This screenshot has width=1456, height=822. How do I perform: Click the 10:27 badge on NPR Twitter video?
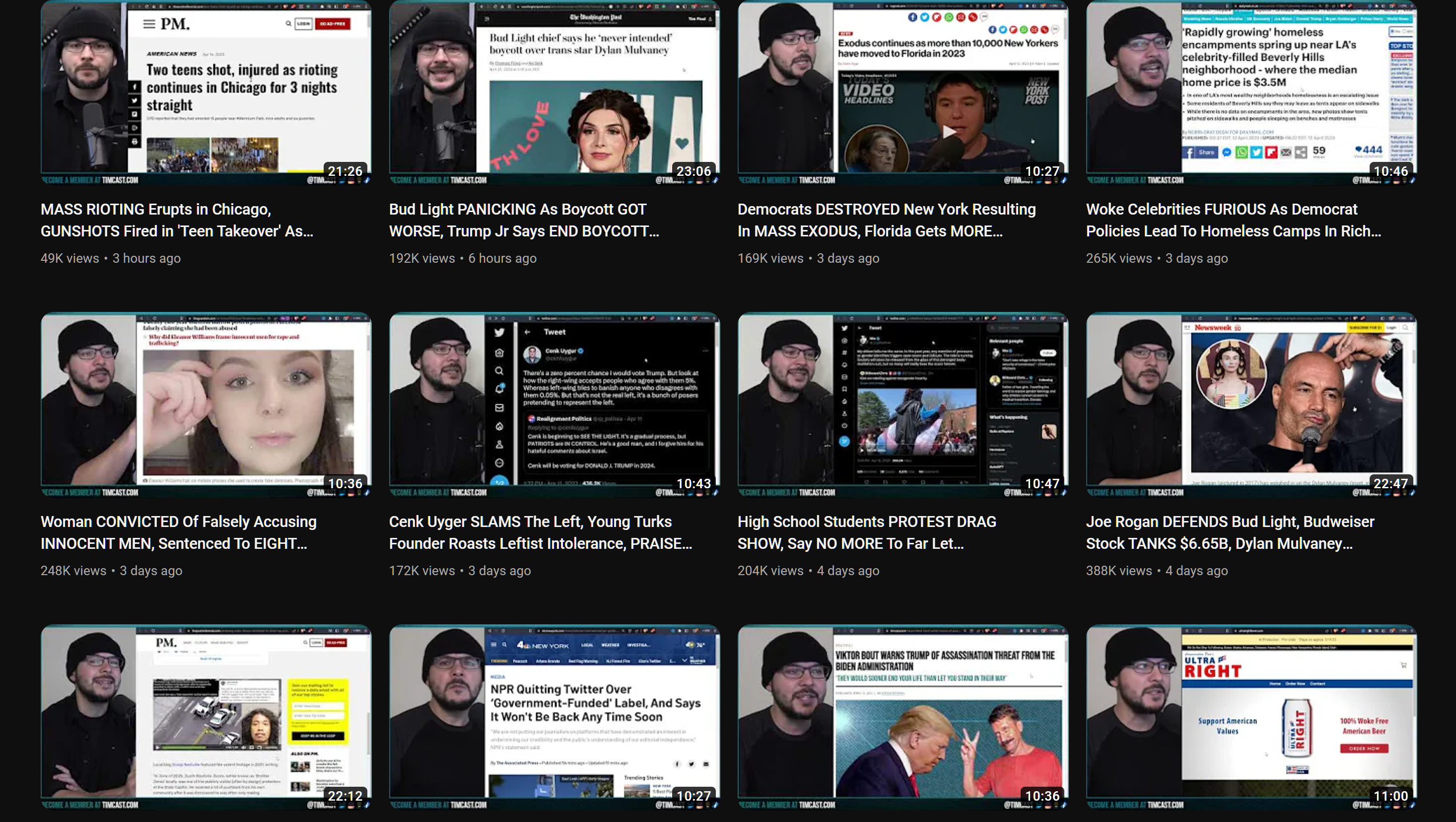click(x=694, y=796)
